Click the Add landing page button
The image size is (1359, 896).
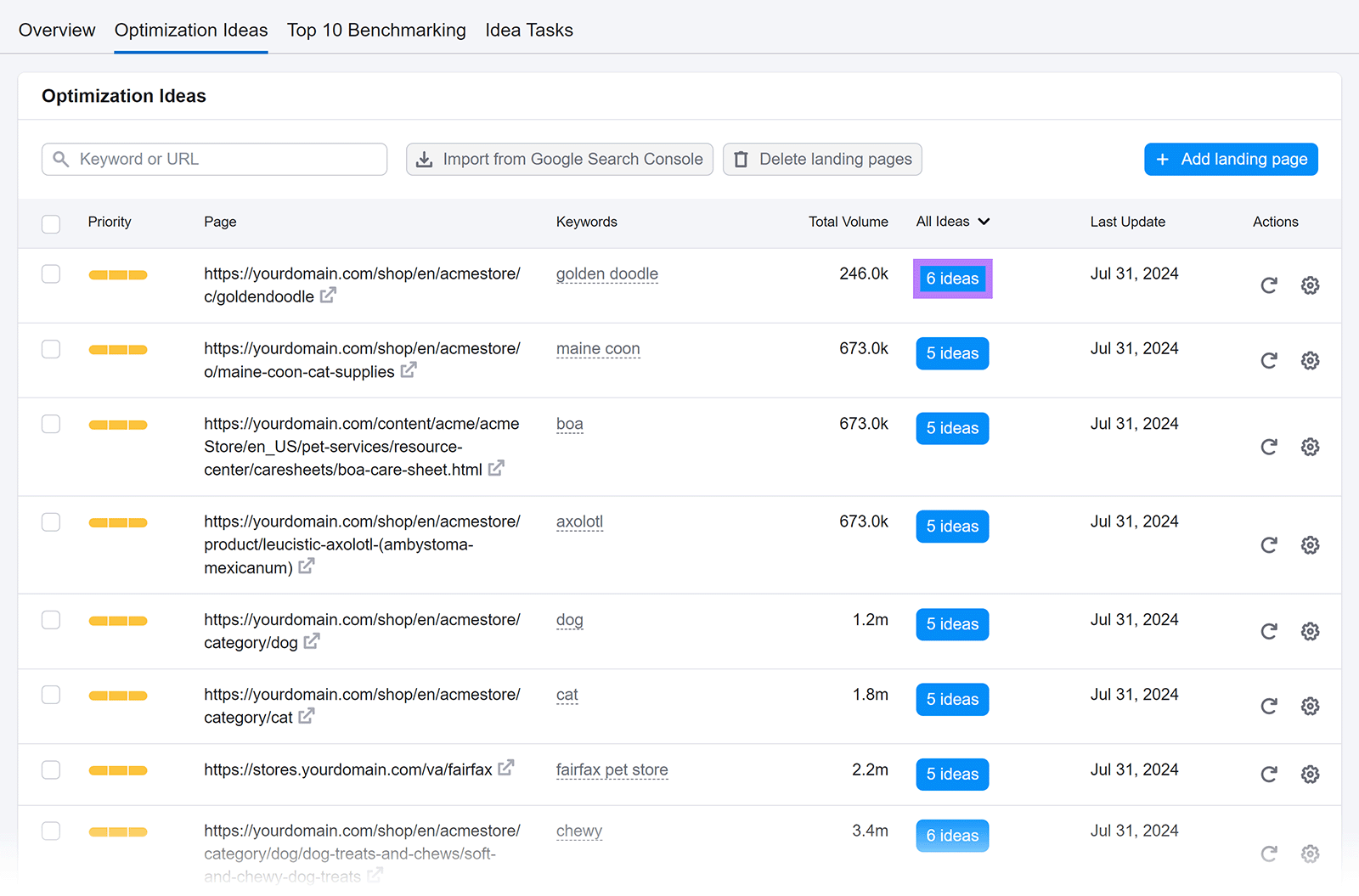click(1231, 159)
